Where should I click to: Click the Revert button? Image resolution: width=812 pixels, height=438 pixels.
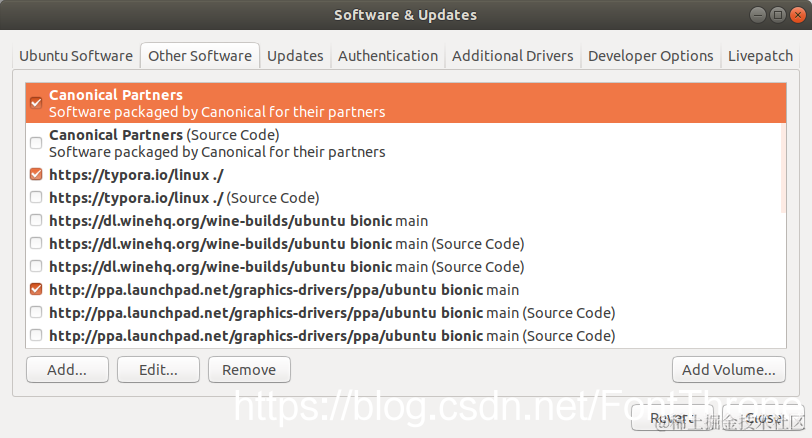coord(672,418)
